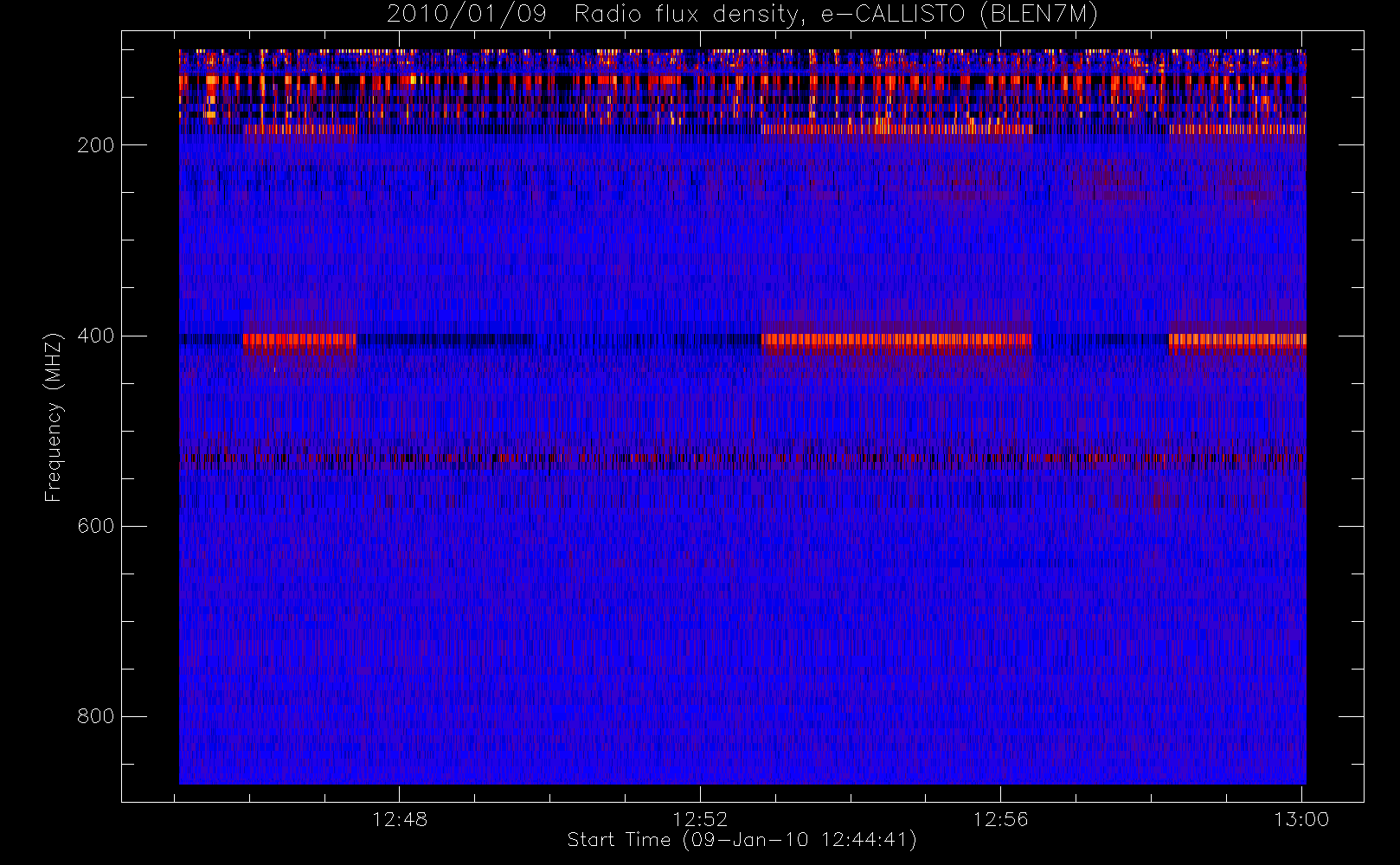Click the "Start Time (09-Jan-10 12:44:41)" label
This screenshot has width=1400, height=865.
(x=742, y=840)
